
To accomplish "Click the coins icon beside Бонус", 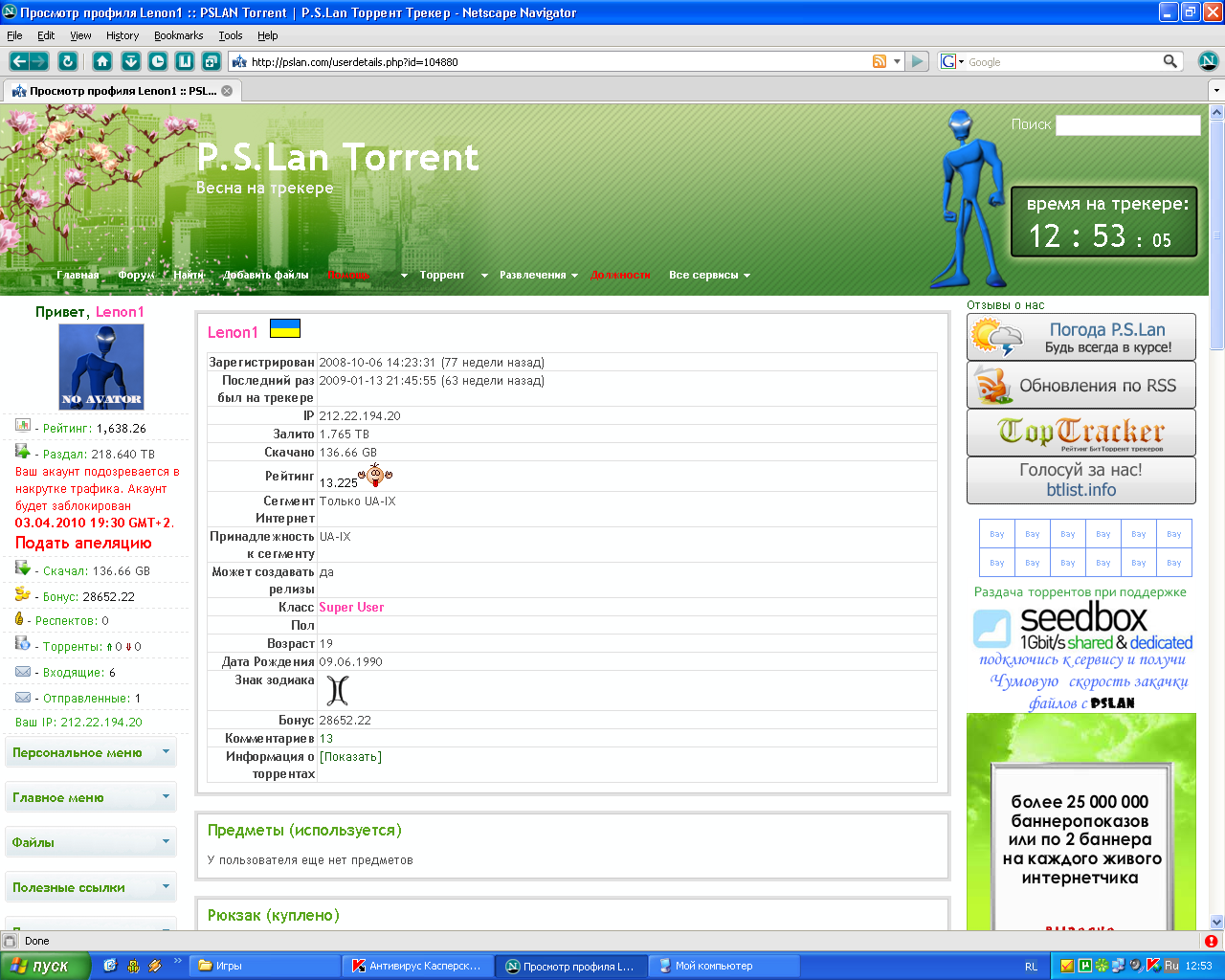I will tap(23, 594).
